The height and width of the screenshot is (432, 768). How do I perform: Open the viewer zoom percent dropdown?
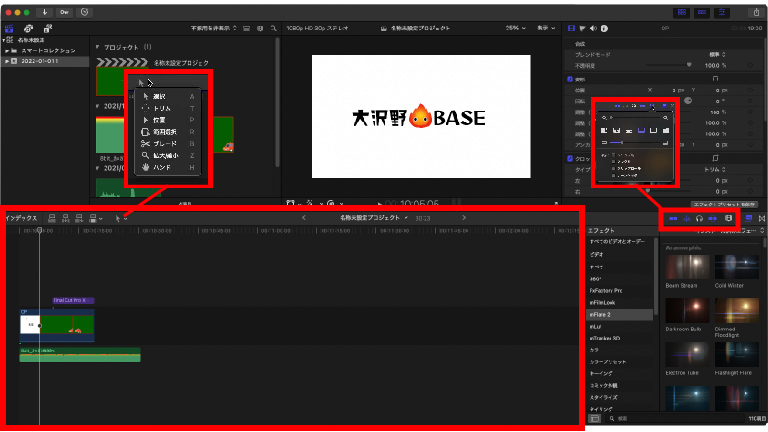(x=515, y=28)
